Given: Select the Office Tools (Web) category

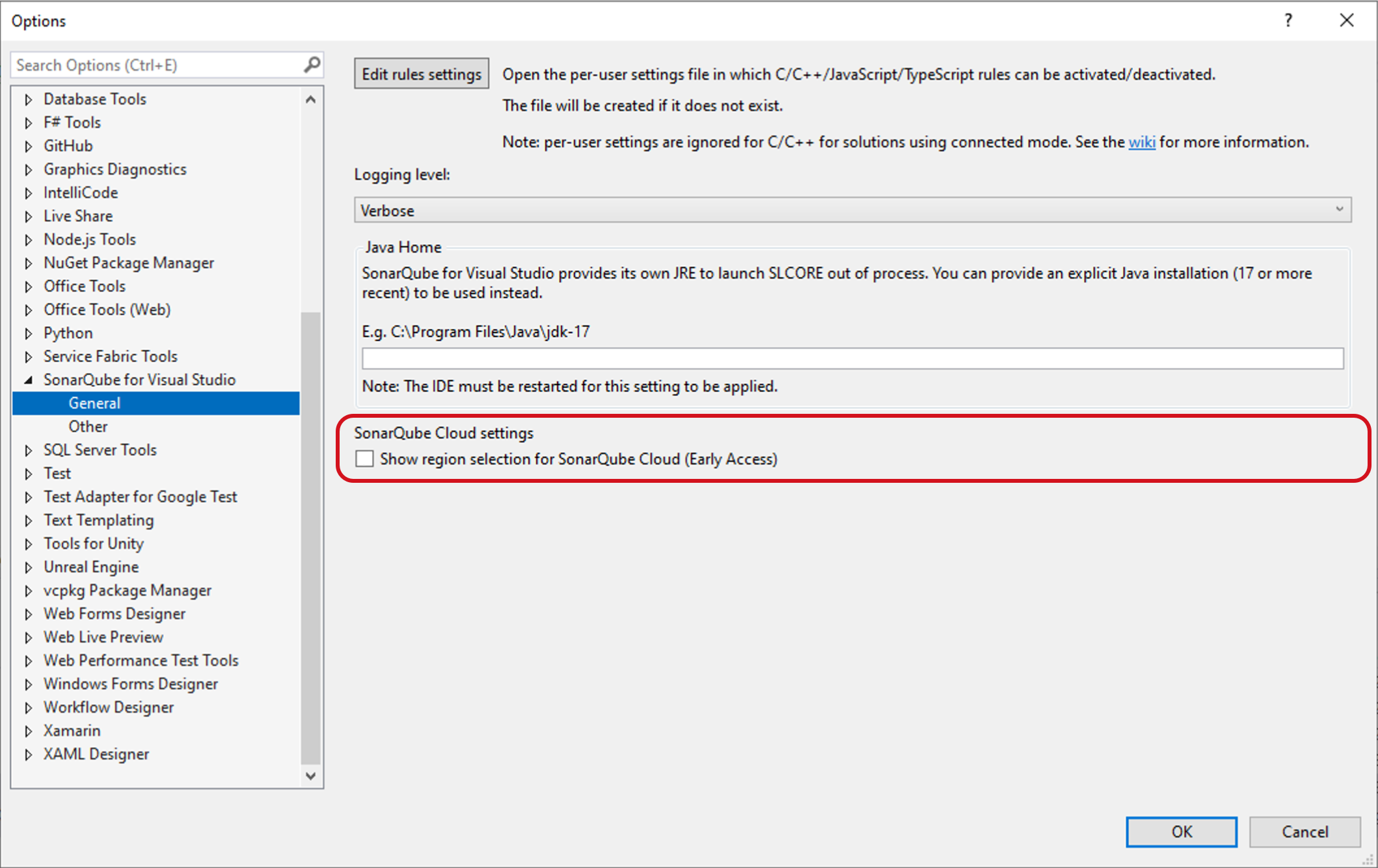Looking at the screenshot, I should pyautogui.click(x=107, y=310).
